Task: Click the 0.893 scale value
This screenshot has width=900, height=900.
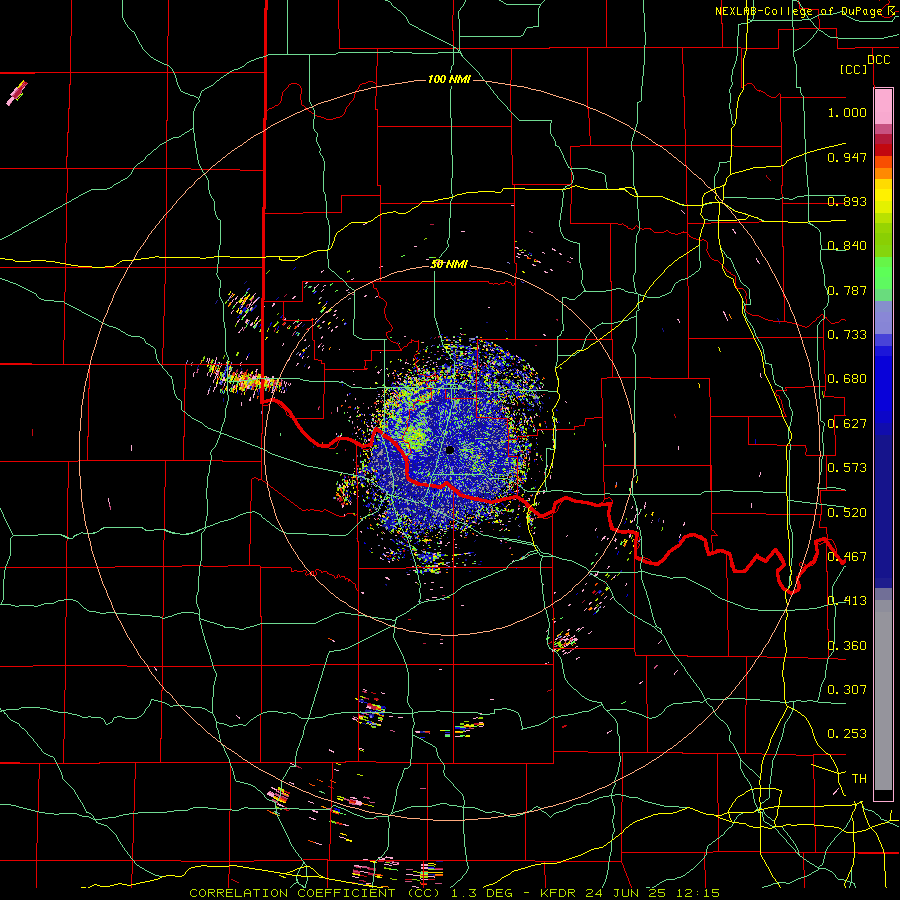Action: [847, 201]
